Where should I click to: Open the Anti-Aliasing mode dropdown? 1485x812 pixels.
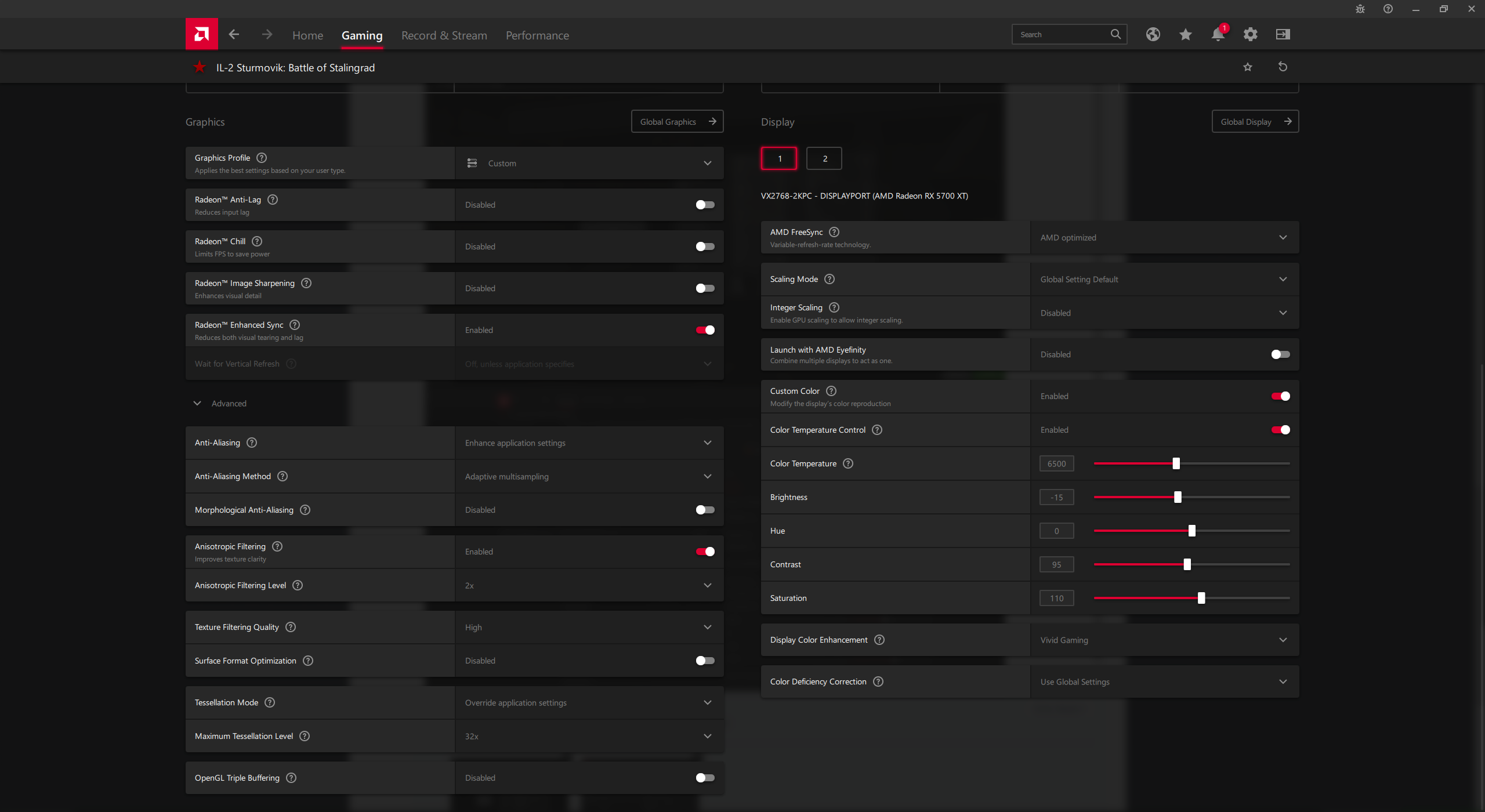pos(589,443)
